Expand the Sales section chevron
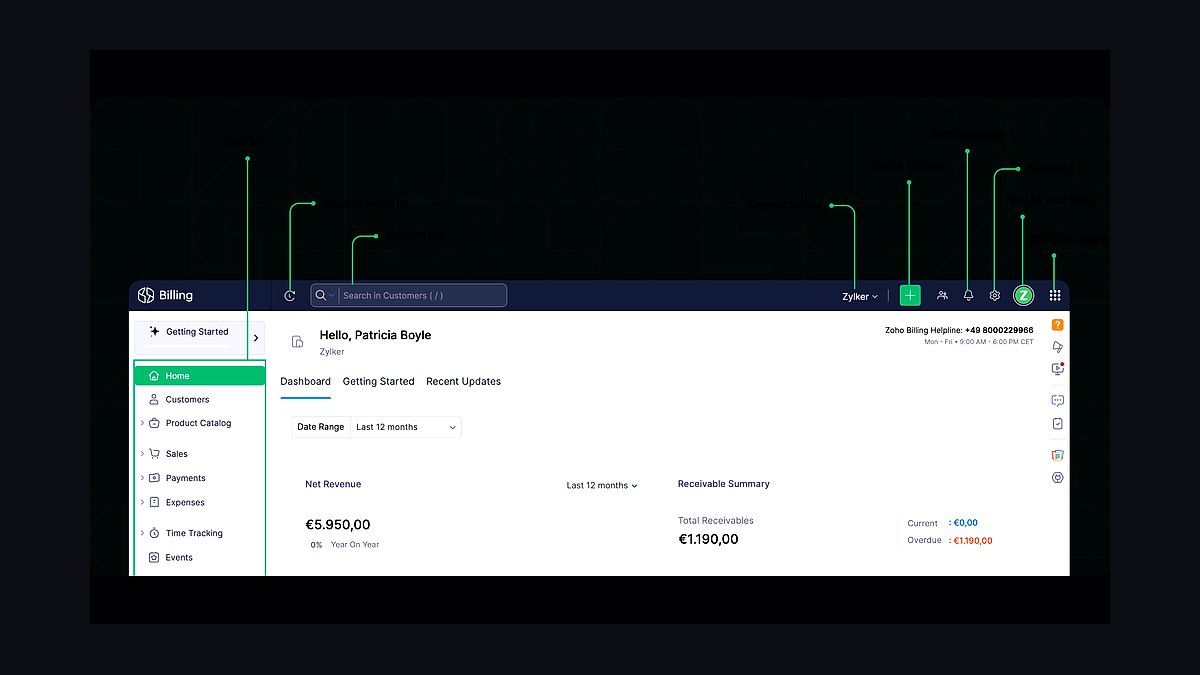1200x675 pixels. (142, 454)
